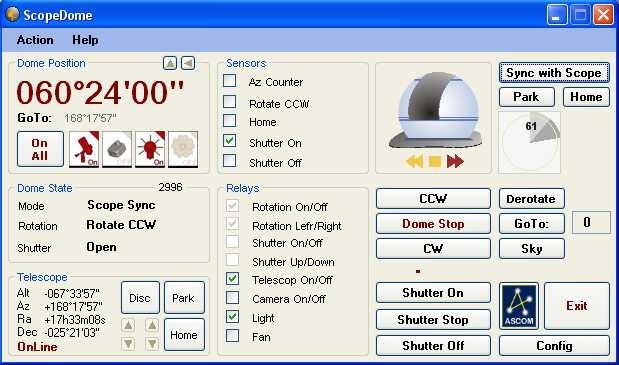Click the ASCOM logo button
The width and height of the screenshot is (619, 365).
click(x=519, y=306)
